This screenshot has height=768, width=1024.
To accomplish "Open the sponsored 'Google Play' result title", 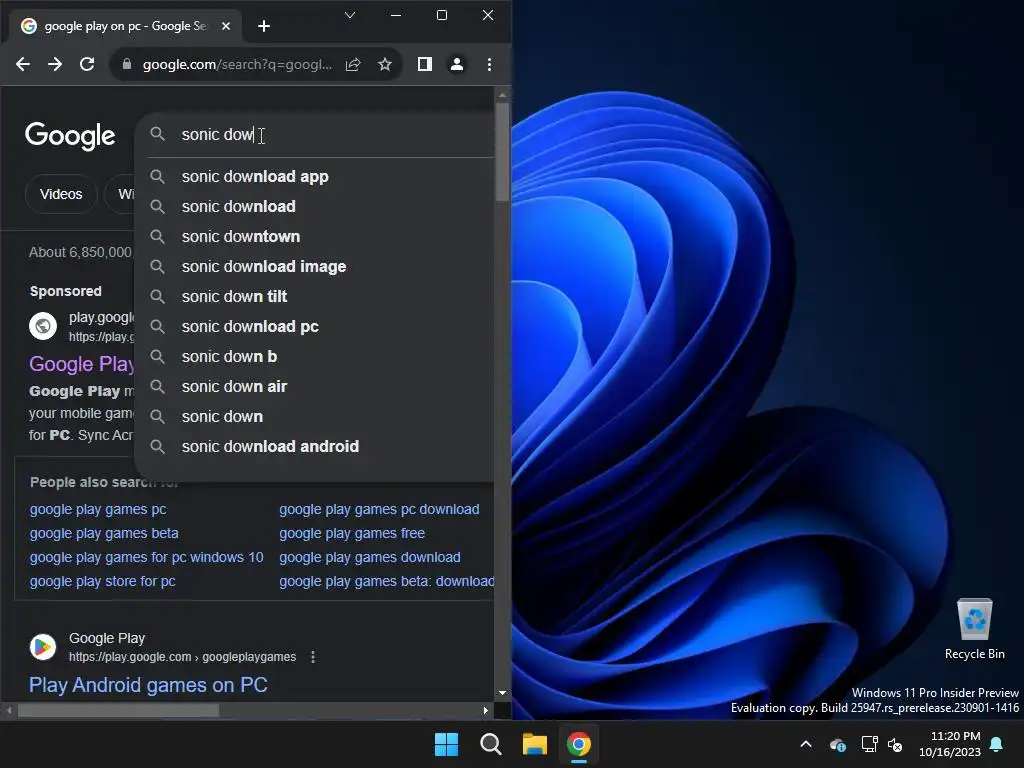I will pos(82,364).
